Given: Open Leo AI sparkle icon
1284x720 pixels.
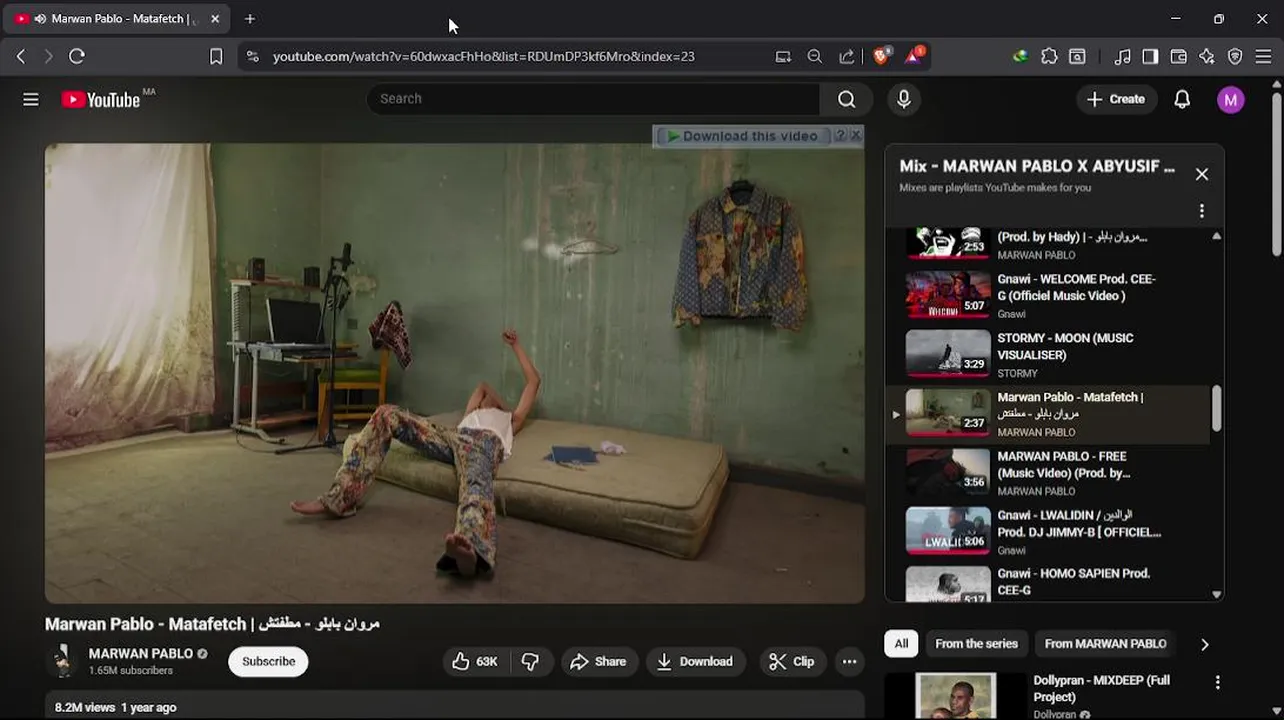Looking at the screenshot, I should point(1207,56).
